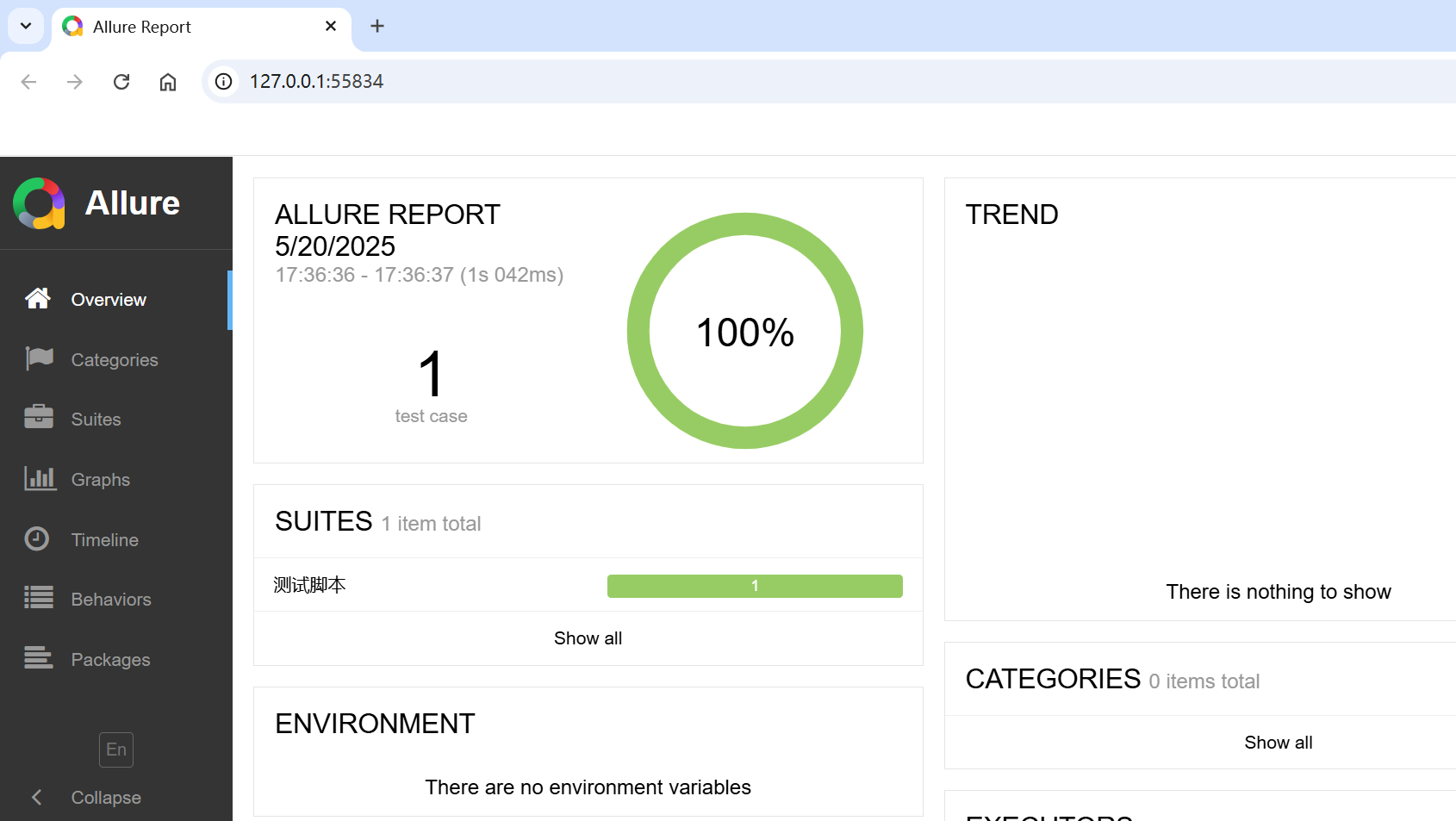Click the Packages stacked-lines icon
The width and height of the screenshot is (1456, 821).
click(x=39, y=659)
